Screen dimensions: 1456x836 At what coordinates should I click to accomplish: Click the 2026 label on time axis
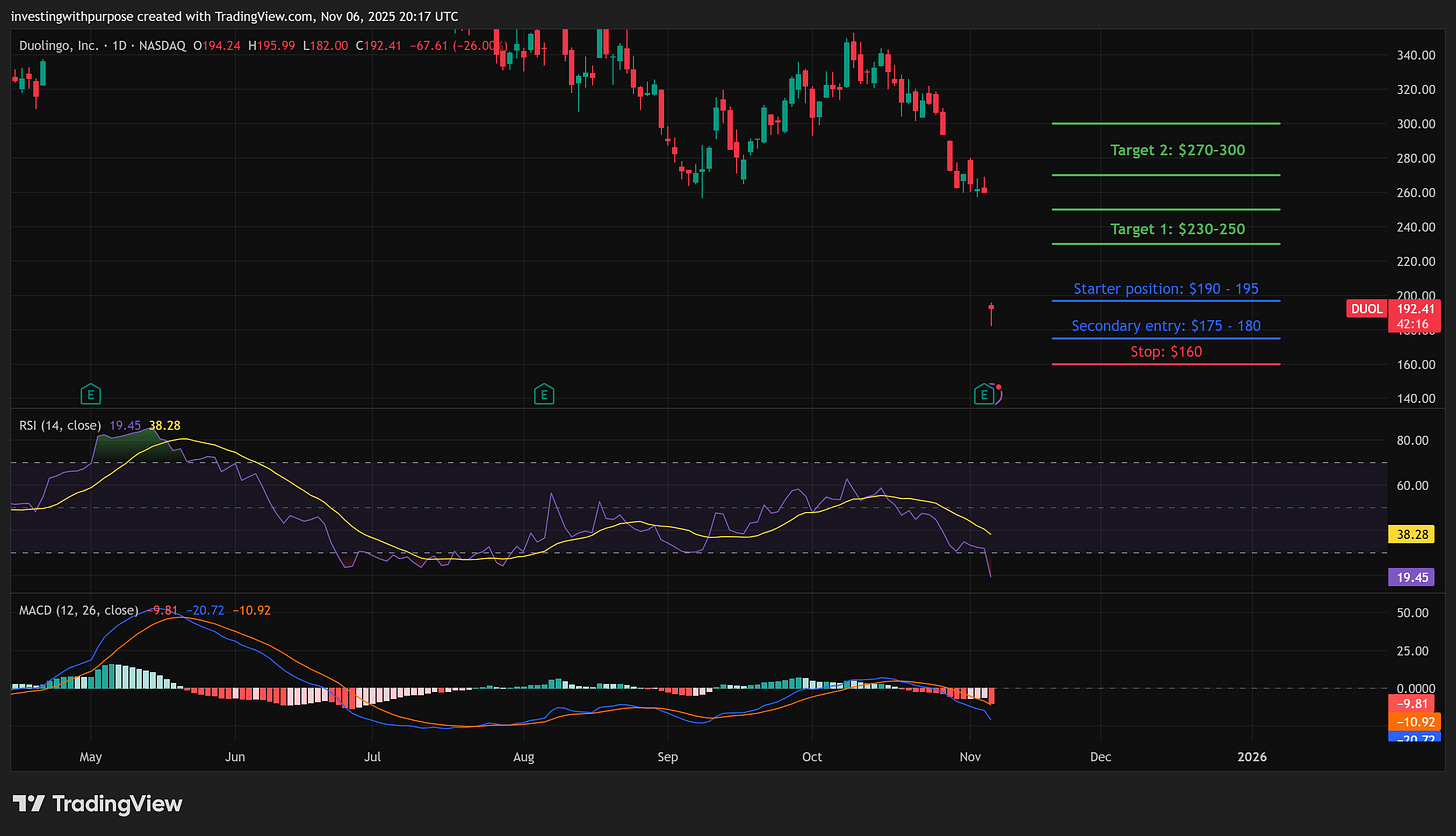(x=1251, y=757)
